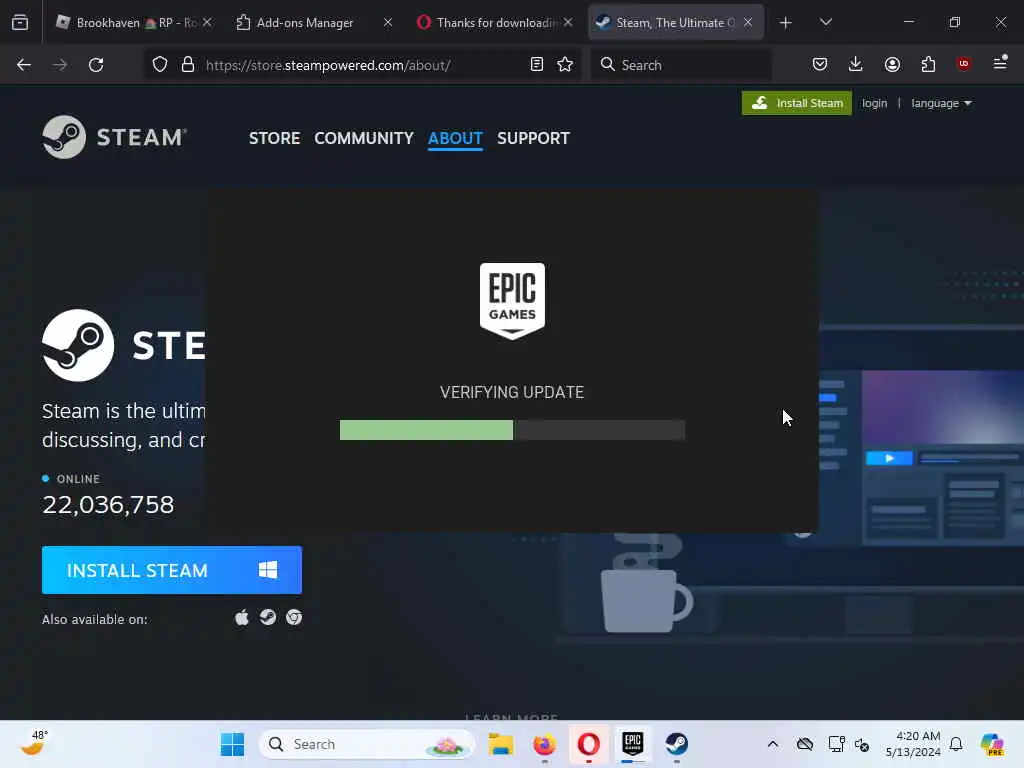Open the clock showing 4:20 AM
Screen dimensions: 1024x768
(x=913, y=744)
